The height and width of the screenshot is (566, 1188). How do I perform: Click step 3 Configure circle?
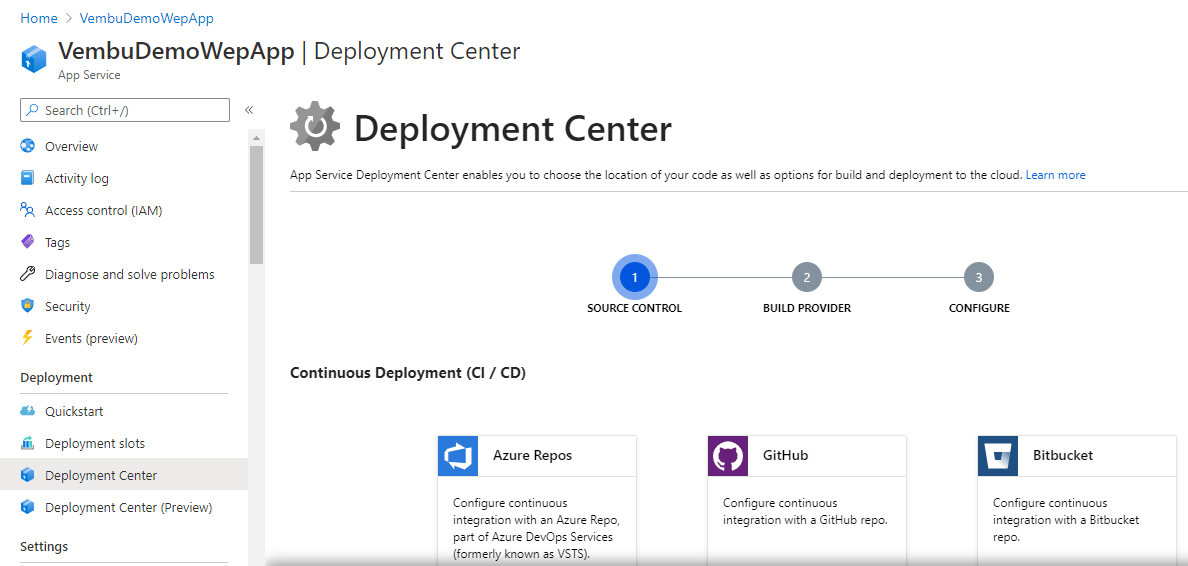[979, 277]
